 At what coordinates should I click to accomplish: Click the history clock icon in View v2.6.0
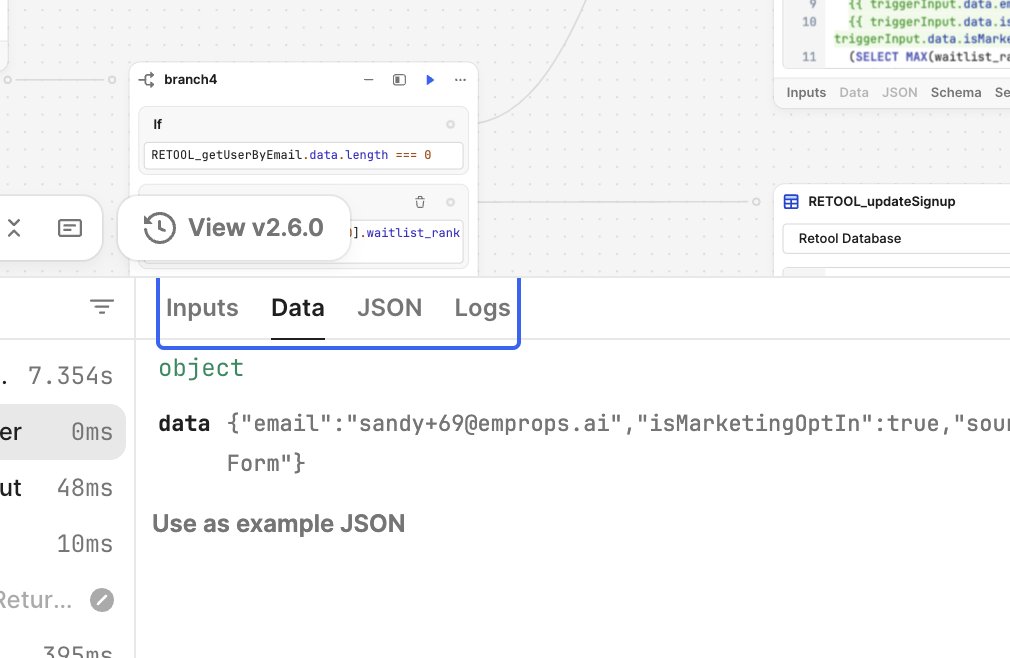(x=159, y=228)
